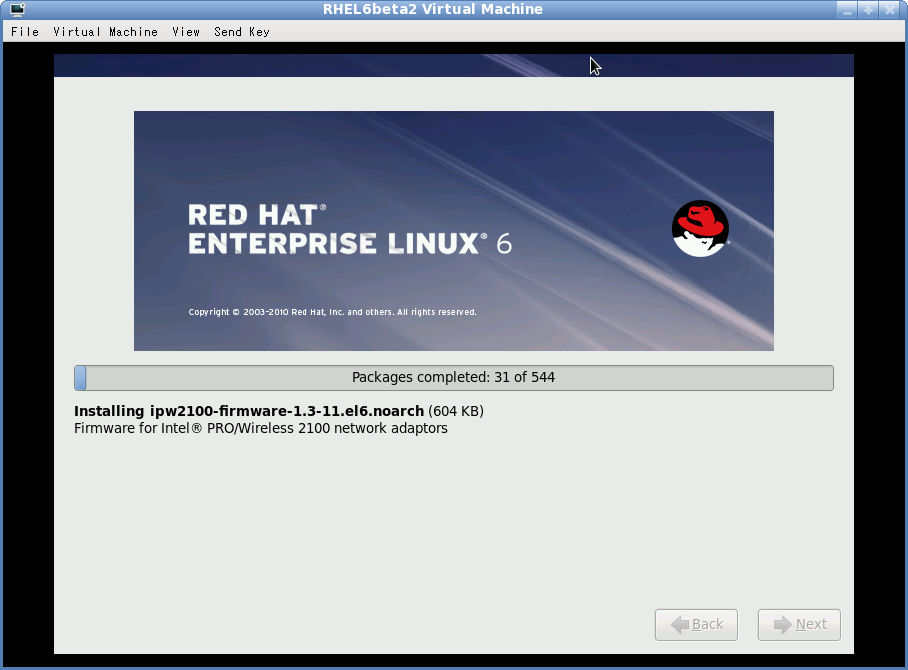Image resolution: width=908 pixels, height=670 pixels.
Task: Click the Red Hat shadowman logo
Action: (x=700, y=229)
